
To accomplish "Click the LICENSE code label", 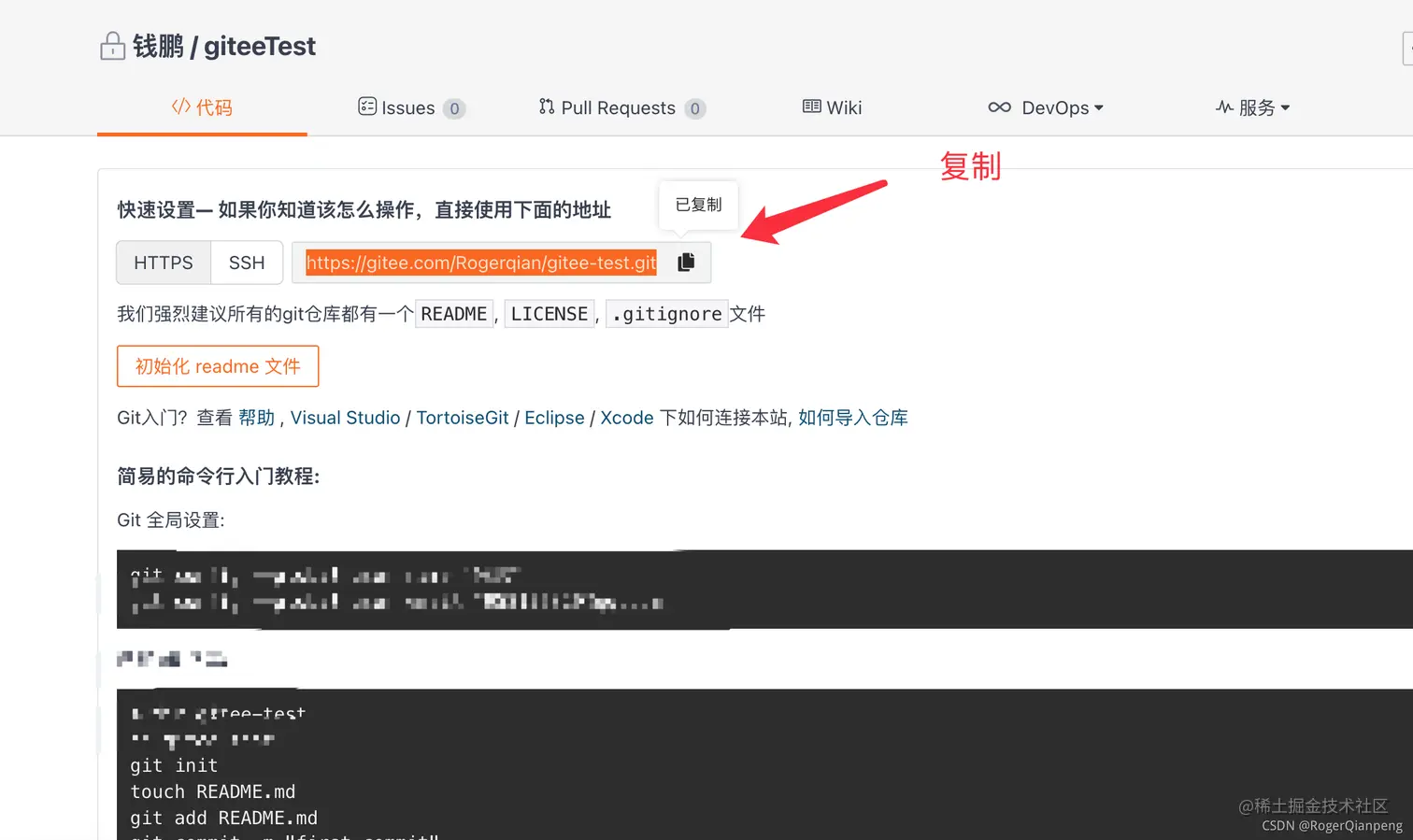I will tap(549, 314).
